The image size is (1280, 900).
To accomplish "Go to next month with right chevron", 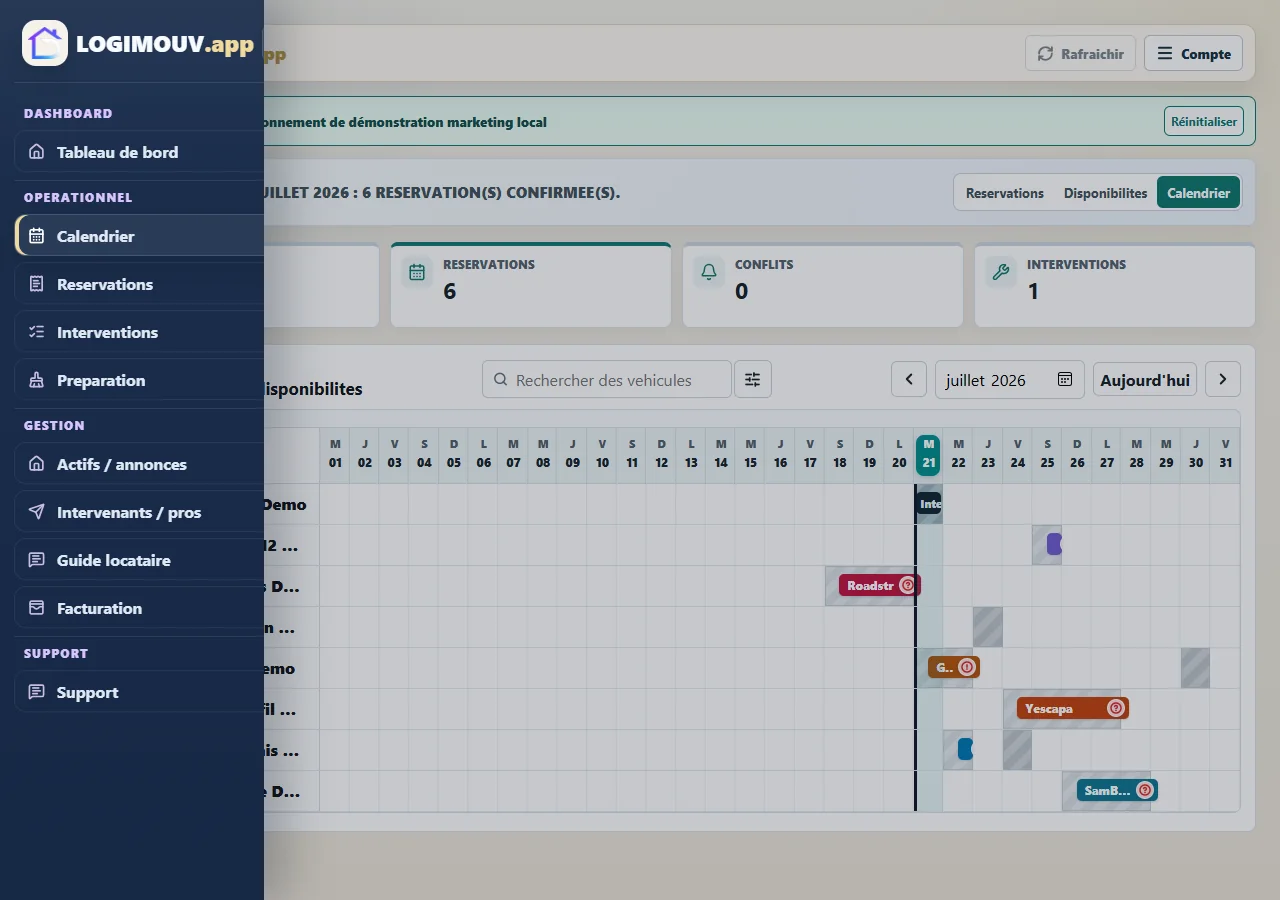I will click(1223, 380).
